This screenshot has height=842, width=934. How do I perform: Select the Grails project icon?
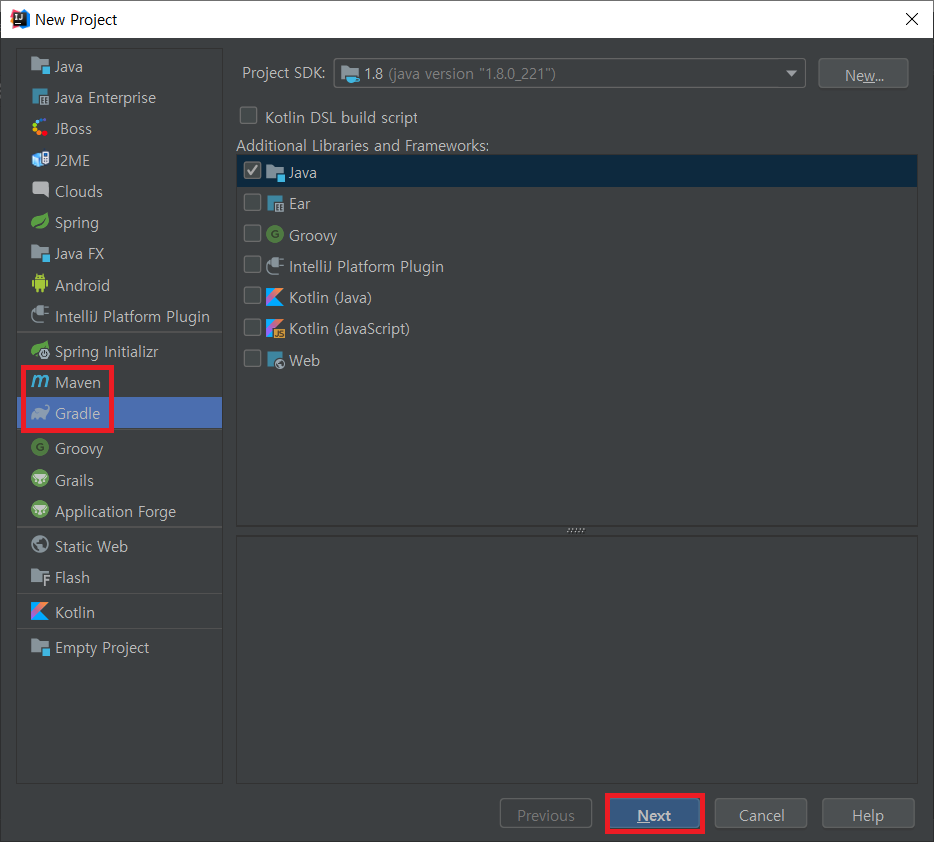40,479
